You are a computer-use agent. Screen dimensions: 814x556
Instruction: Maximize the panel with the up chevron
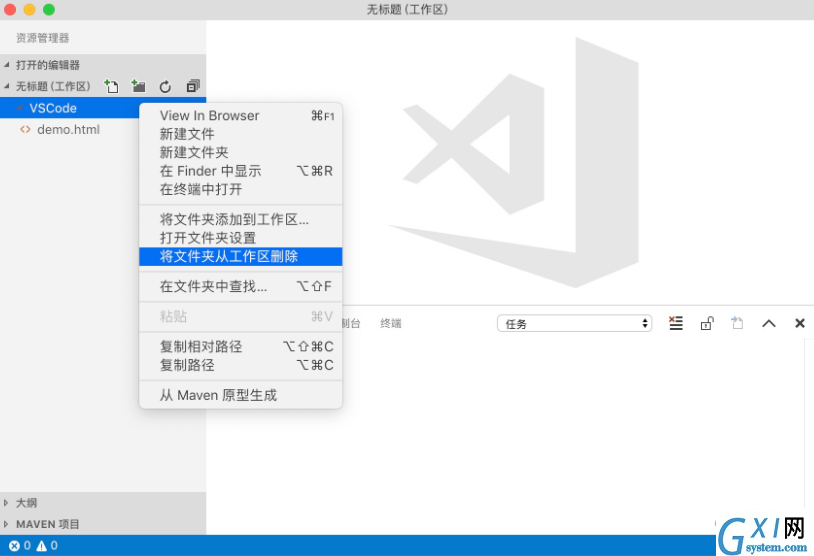(769, 323)
